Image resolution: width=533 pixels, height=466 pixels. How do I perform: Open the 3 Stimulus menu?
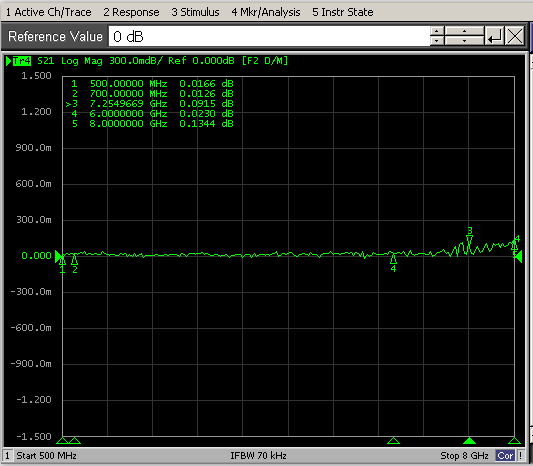point(195,12)
